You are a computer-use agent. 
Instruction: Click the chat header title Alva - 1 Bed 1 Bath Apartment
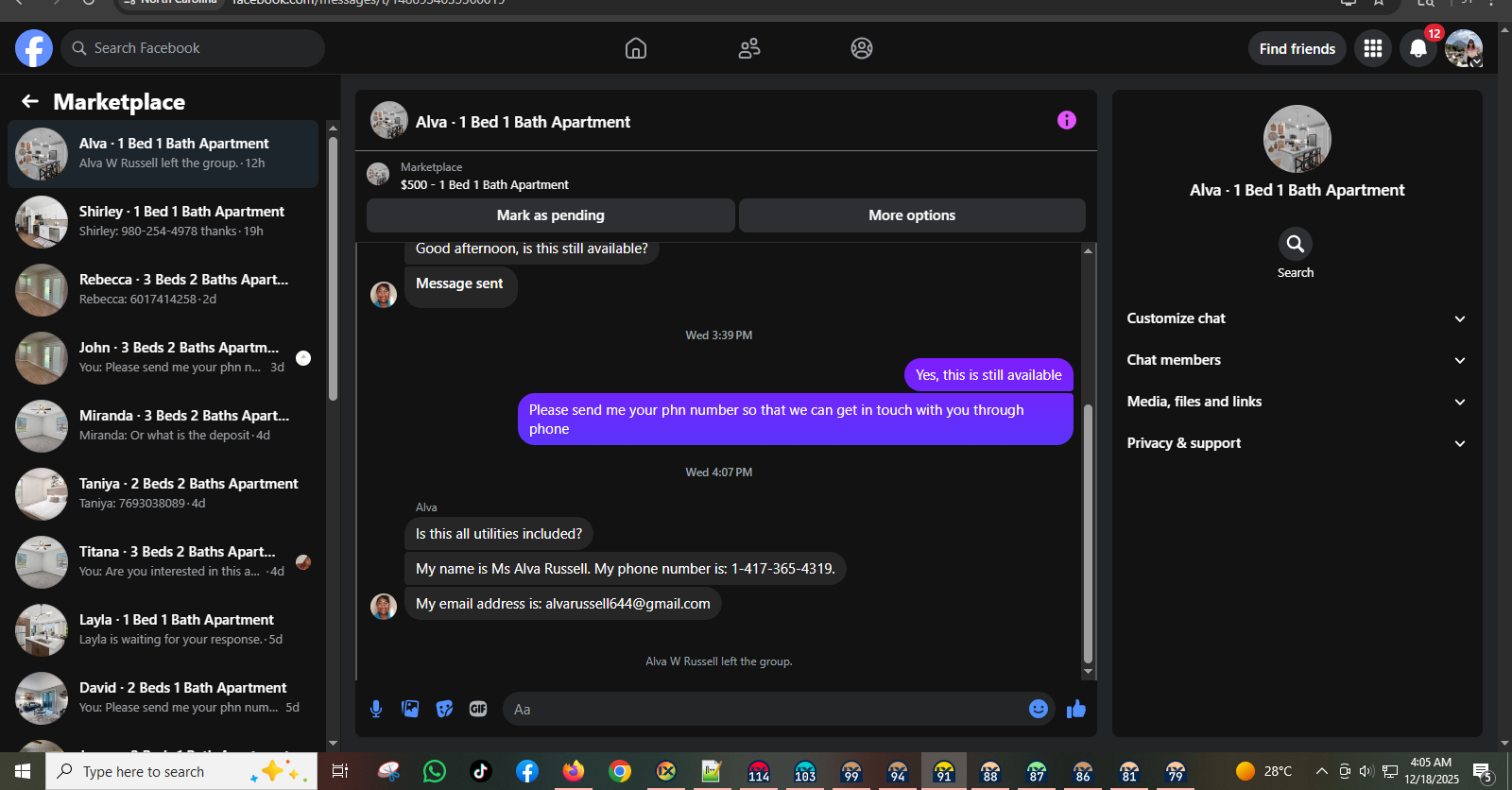(x=523, y=122)
